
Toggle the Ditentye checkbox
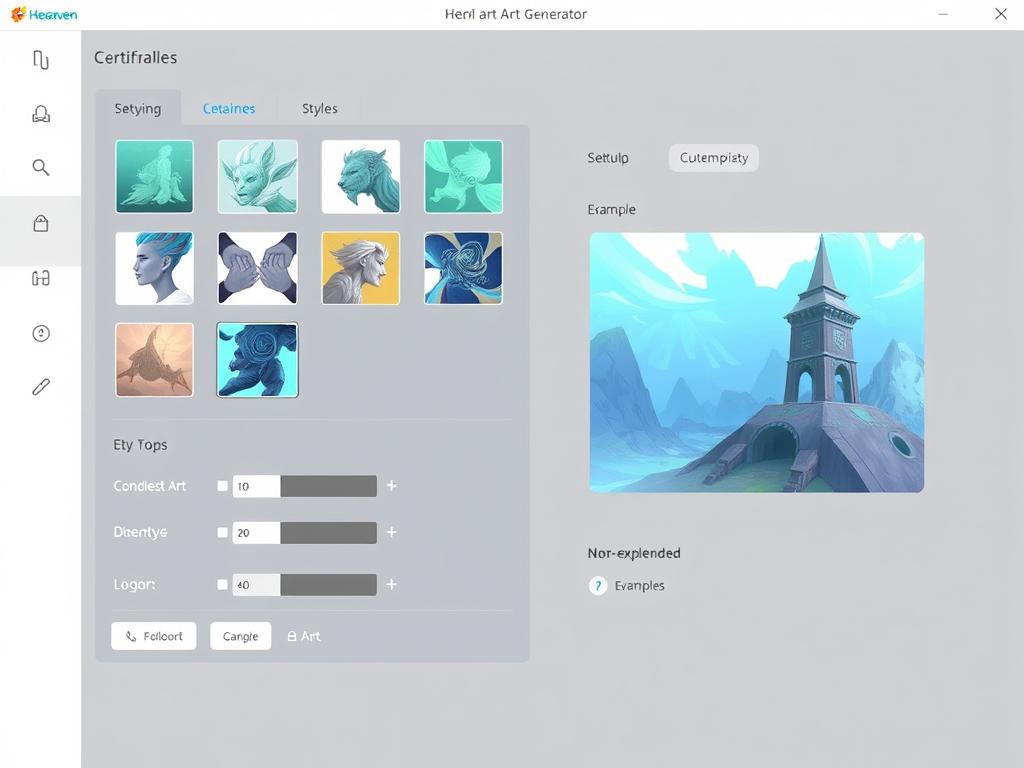click(223, 532)
